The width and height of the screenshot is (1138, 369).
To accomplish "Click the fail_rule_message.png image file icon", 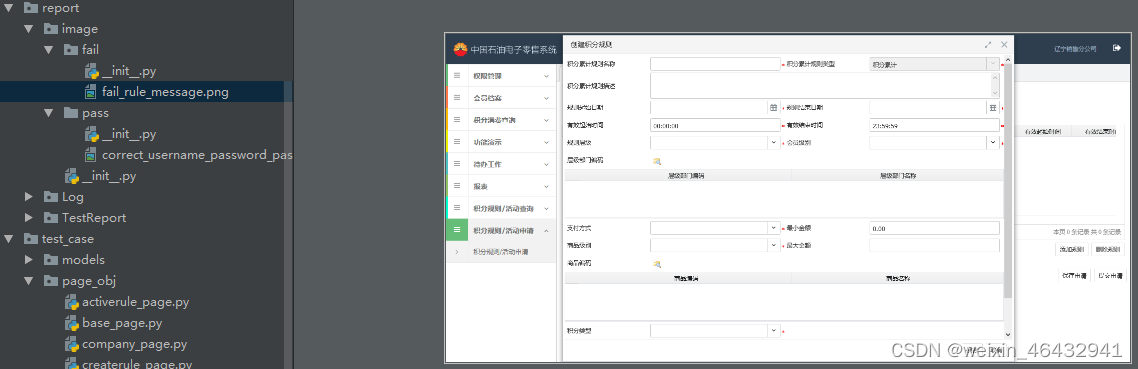I will click(91, 92).
